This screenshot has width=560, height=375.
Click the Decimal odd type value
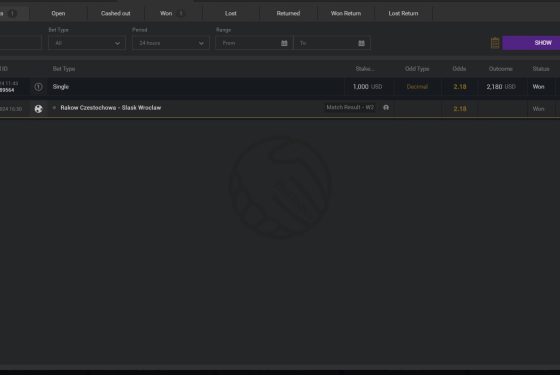click(x=417, y=87)
